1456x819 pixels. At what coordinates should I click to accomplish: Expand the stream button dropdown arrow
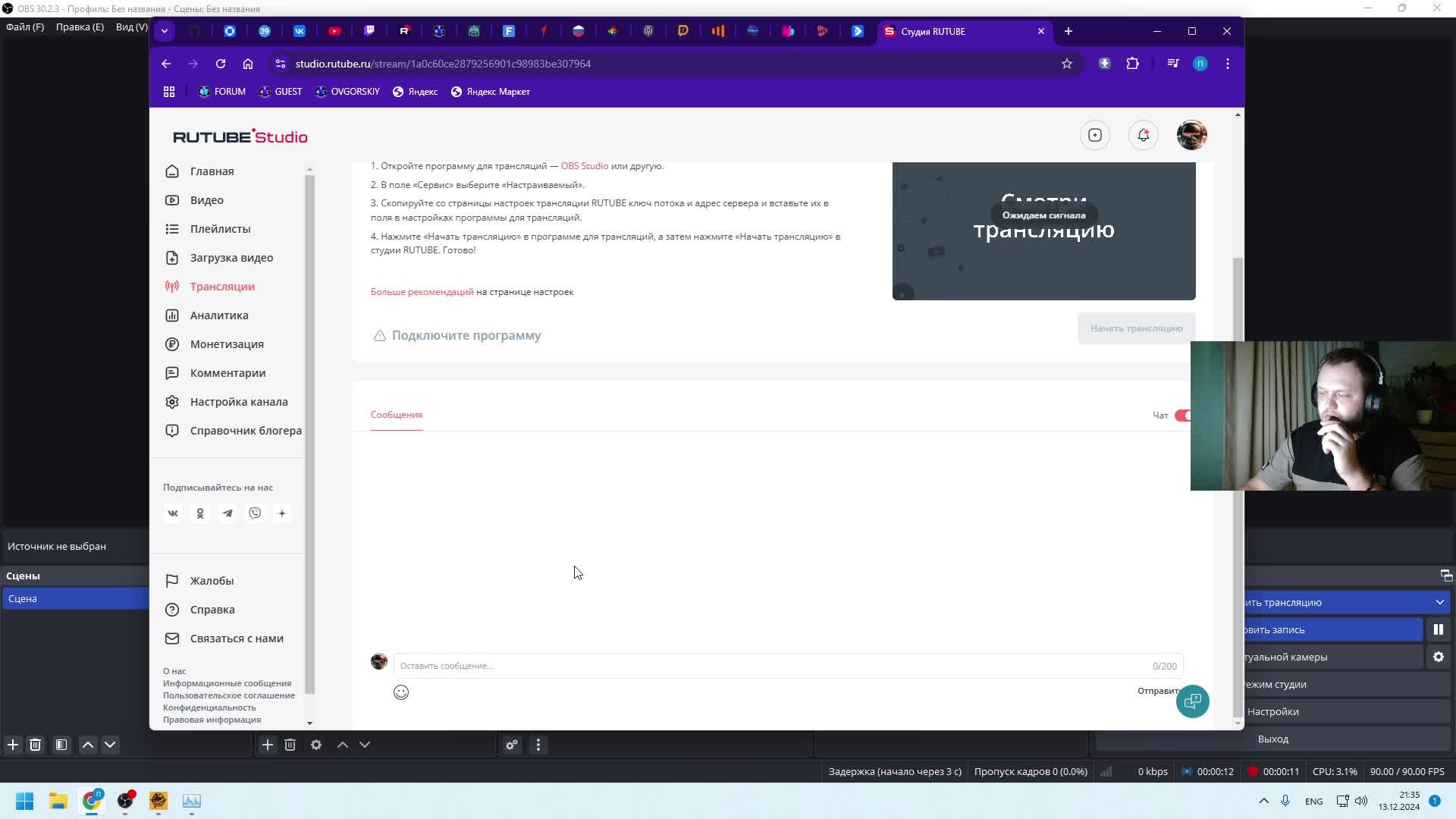pyautogui.click(x=1439, y=602)
